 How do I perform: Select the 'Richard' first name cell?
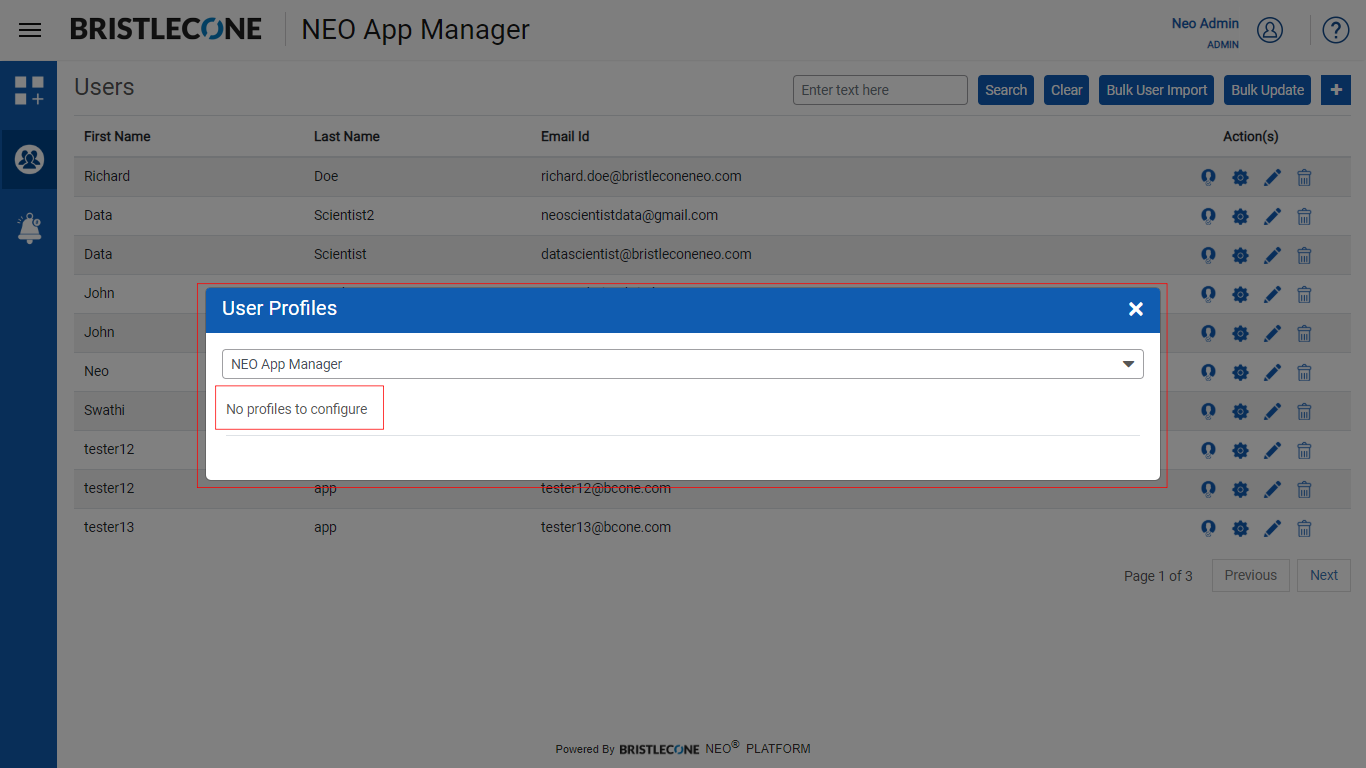[107, 176]
